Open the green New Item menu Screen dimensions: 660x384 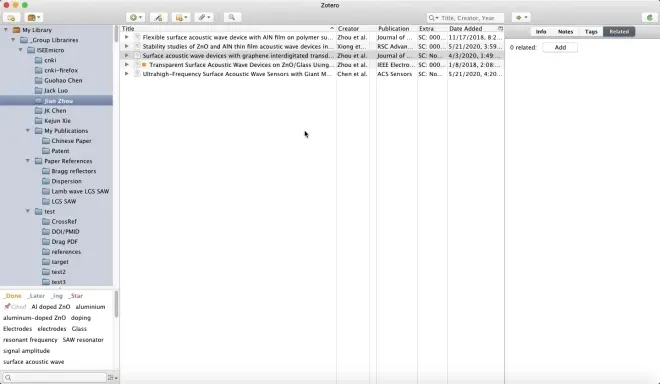(136, 17)
